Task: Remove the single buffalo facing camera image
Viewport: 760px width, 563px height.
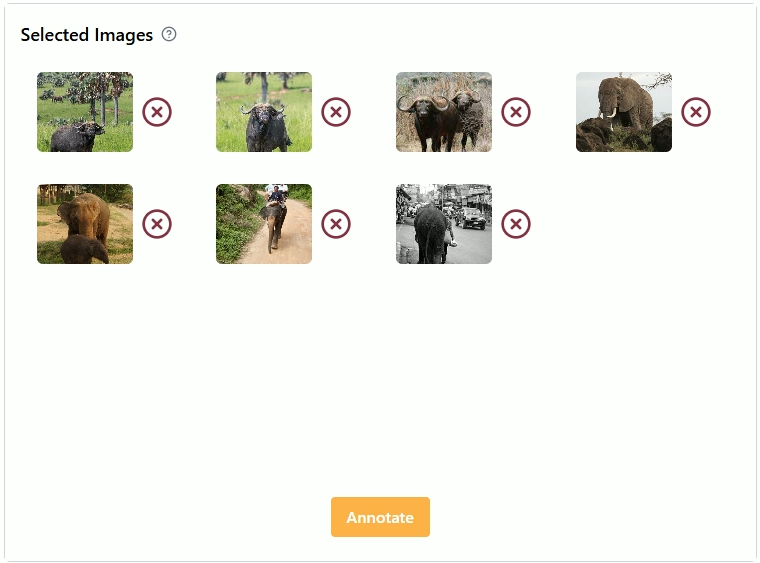Action: (x=336, y=112)
